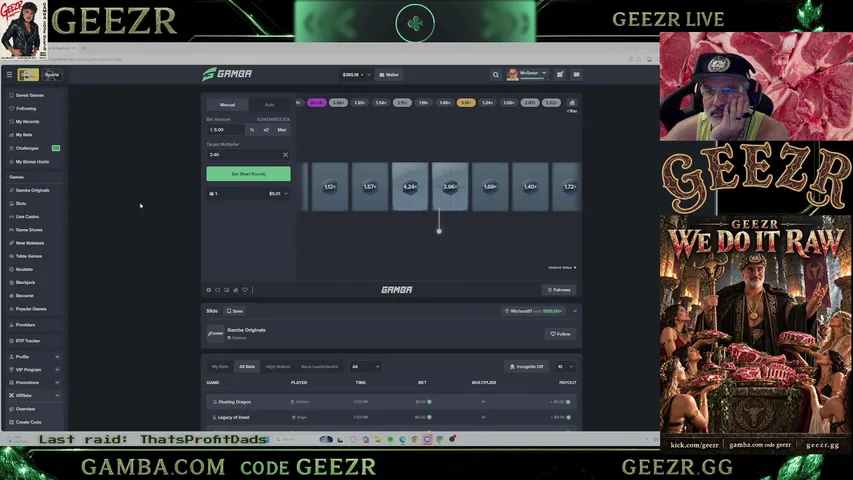Open Game Shows in sidebar
The width and height of the screenshot is (853, 480).
pyautogui.click(x=28, y=230)
